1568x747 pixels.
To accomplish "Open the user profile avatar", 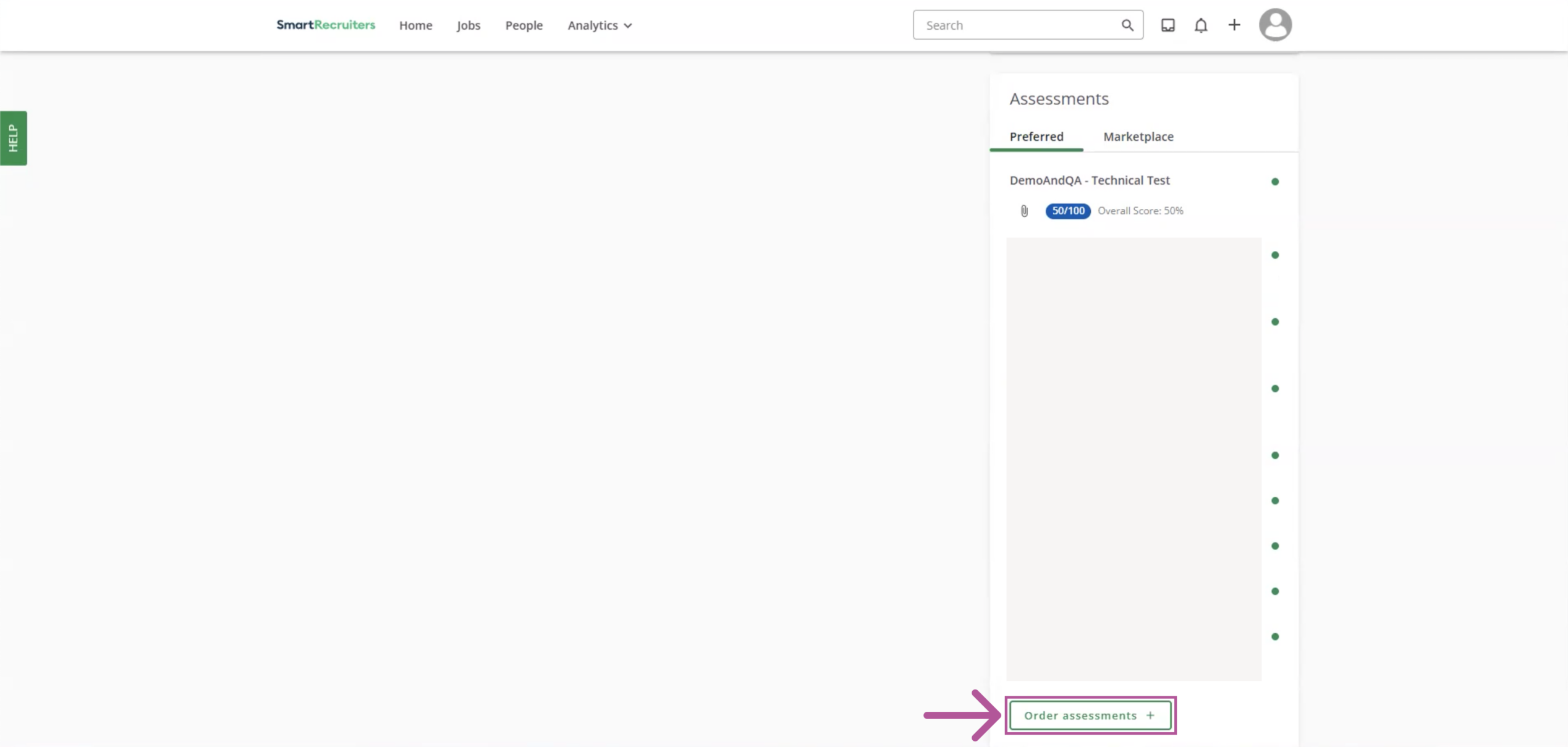I will (x=1275, y=25).
